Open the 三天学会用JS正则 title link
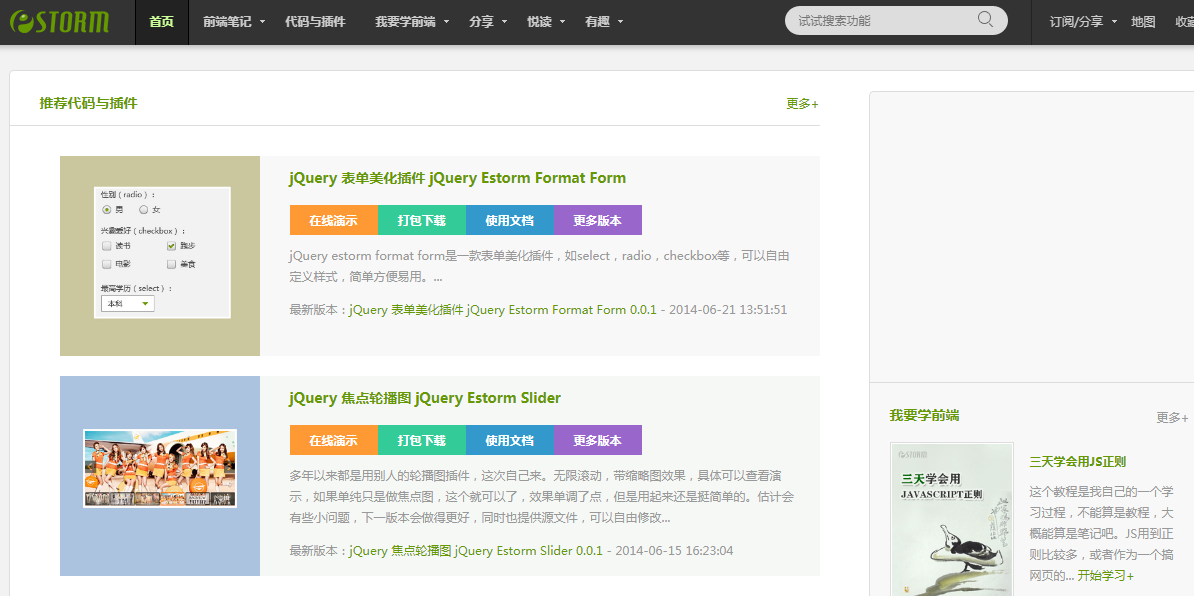 click(x=1077, y=461)
